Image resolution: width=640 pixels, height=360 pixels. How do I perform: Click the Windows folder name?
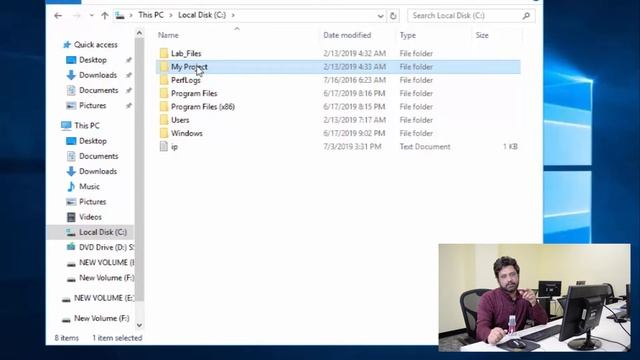[x=187, y=133]
